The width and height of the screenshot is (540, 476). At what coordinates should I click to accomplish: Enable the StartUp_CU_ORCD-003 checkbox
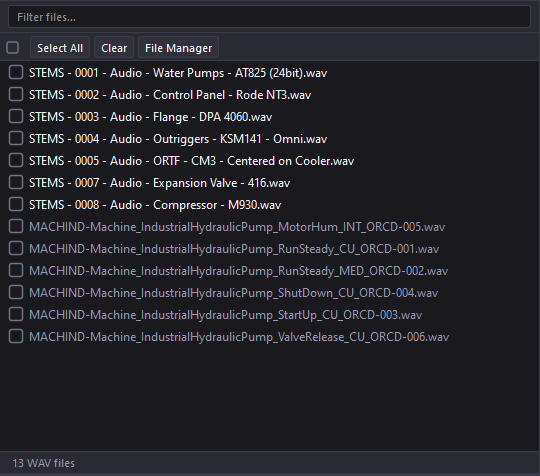coord(16,314)
